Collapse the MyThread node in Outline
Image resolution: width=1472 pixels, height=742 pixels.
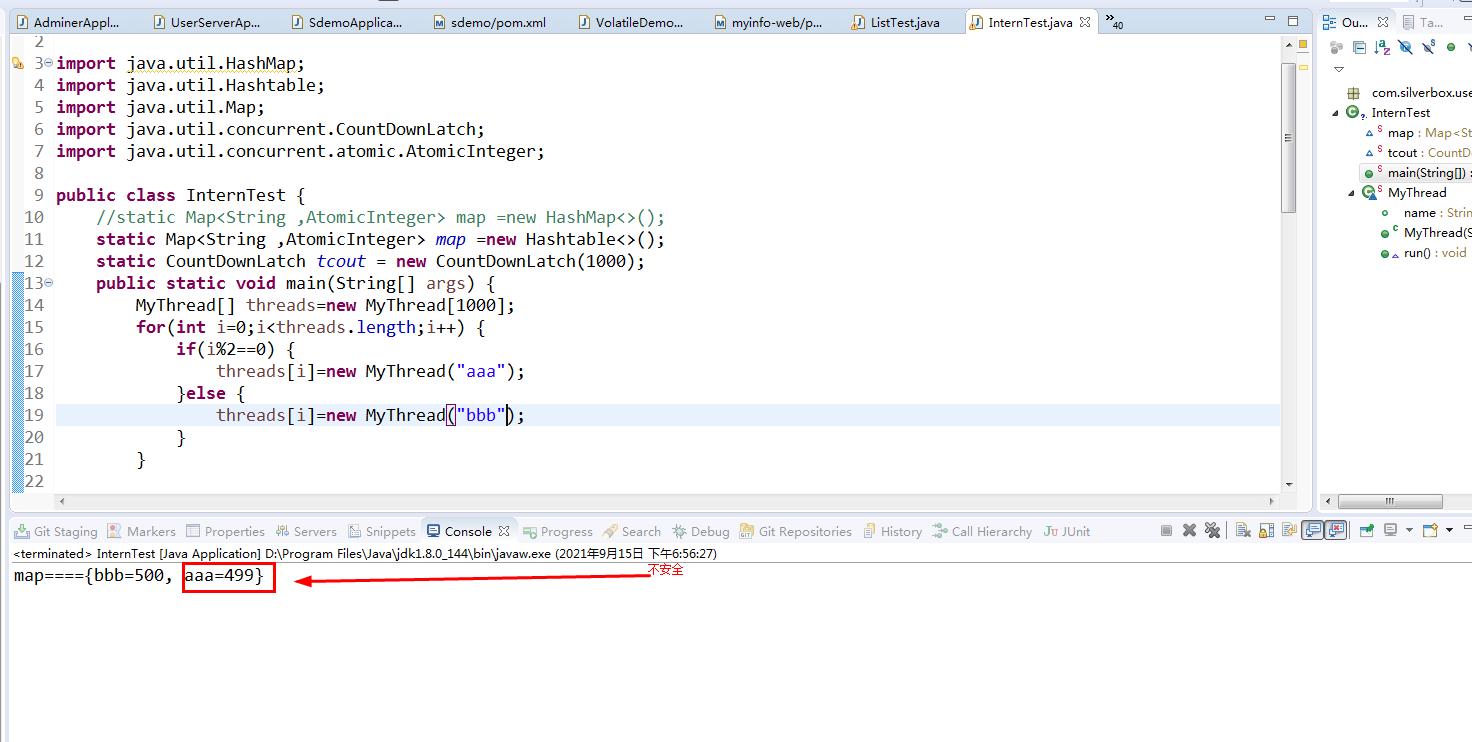point(1351,193)
